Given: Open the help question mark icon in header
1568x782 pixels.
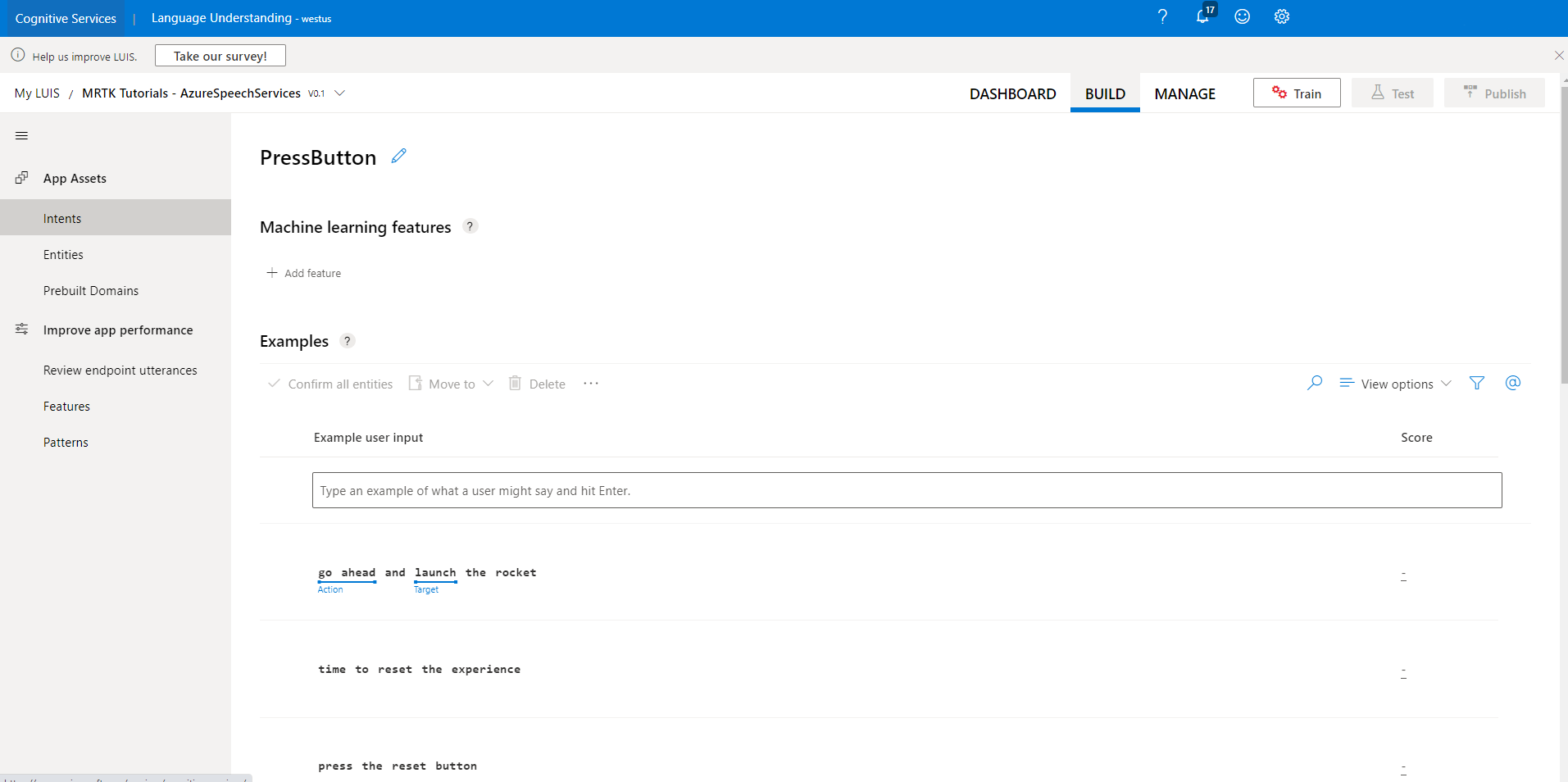Looking at the screenshot, I should (1162, 17).
